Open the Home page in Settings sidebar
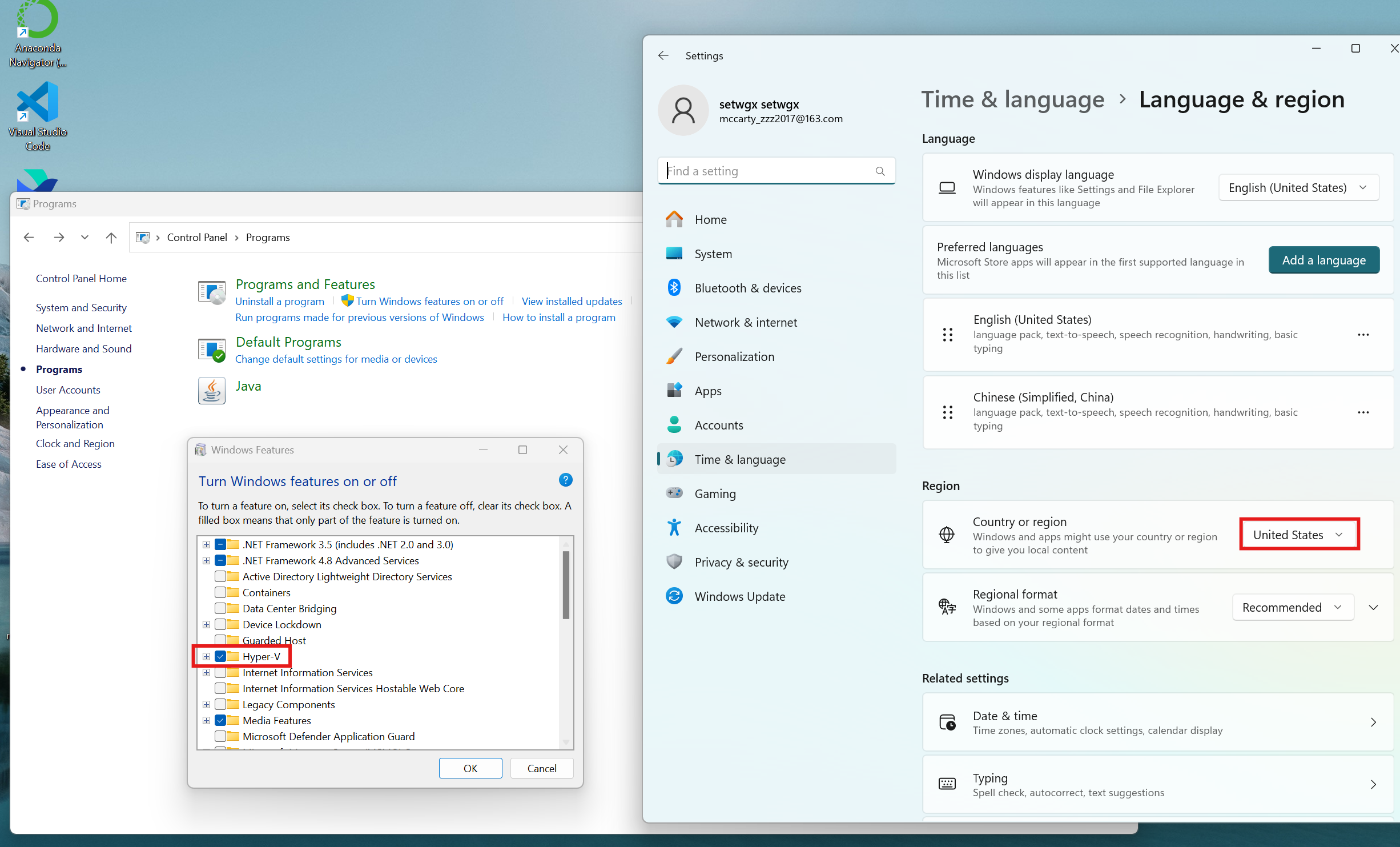This screenshot has width=1400, height=847. [777, 220]
